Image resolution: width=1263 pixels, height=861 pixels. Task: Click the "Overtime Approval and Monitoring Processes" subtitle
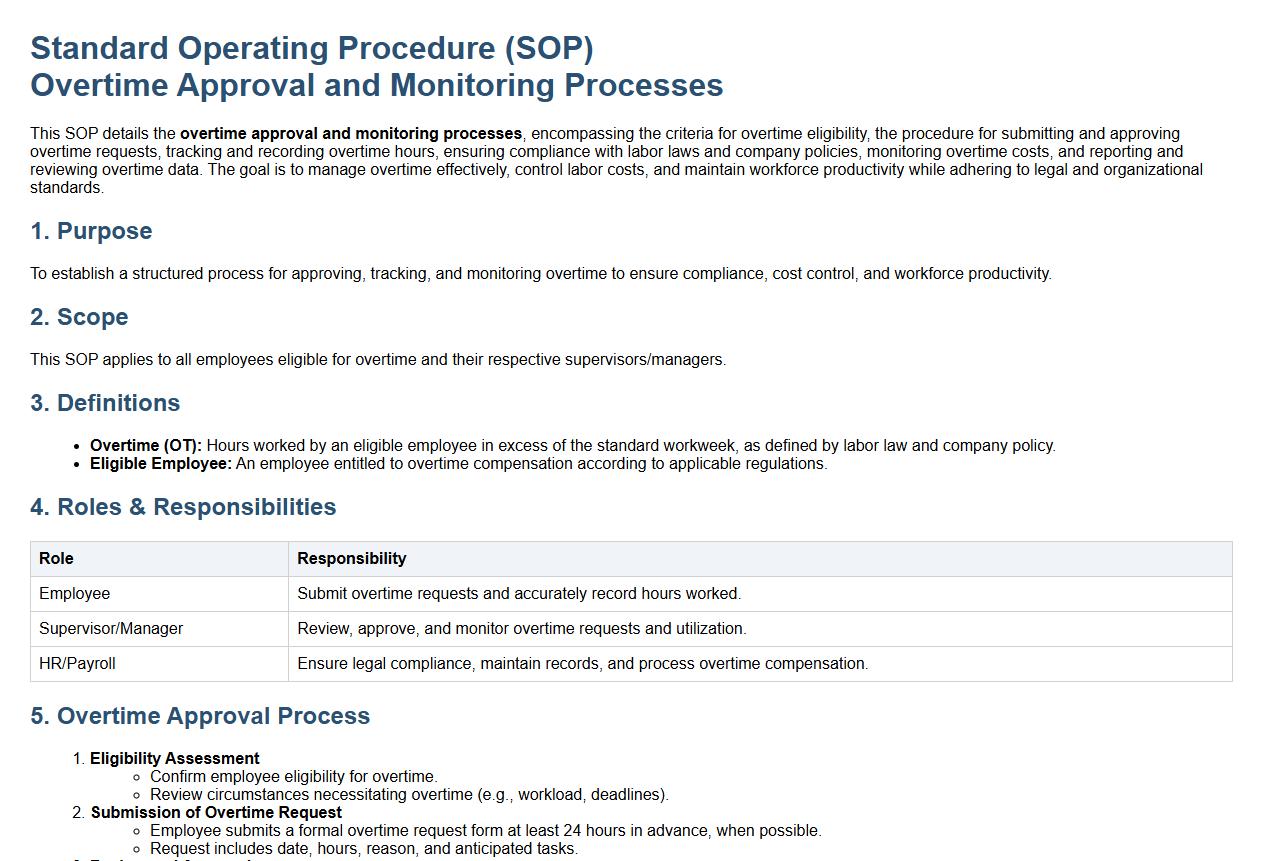click(x=376, y=85)
